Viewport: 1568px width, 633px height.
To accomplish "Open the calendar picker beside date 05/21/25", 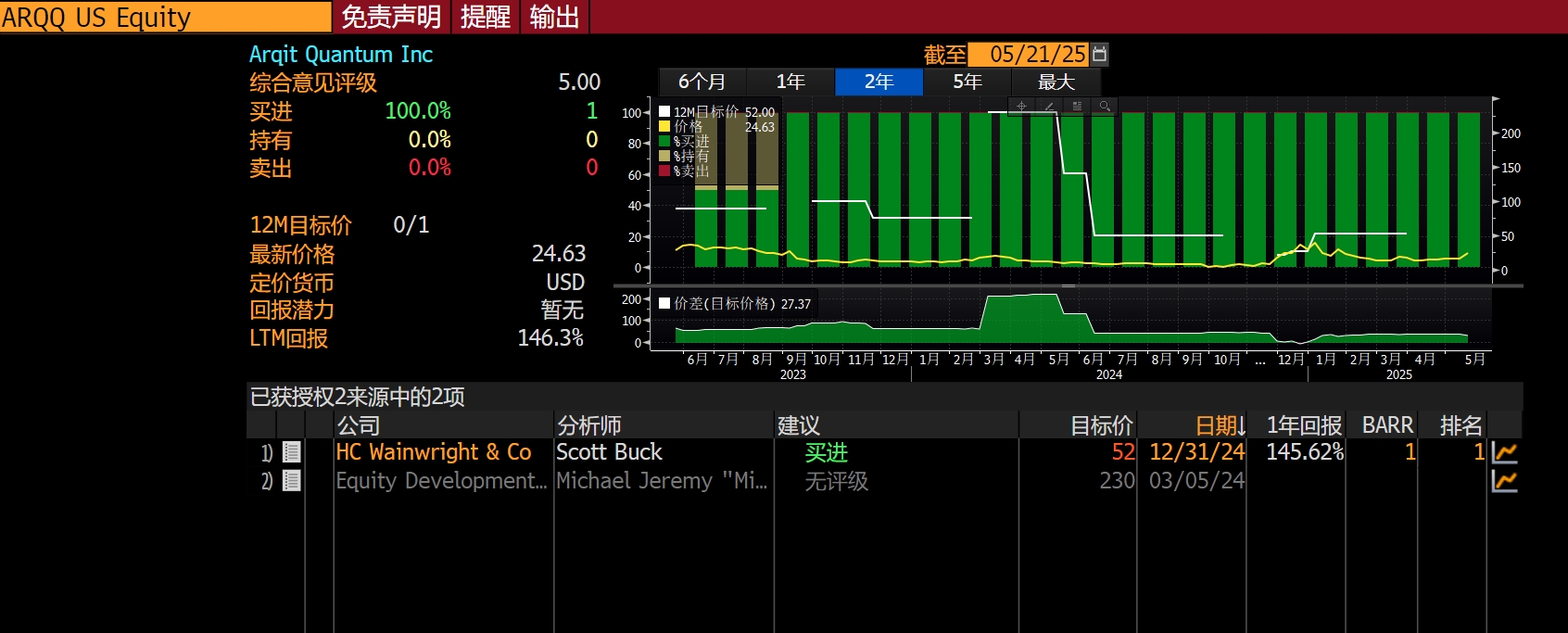I will [x=1099, y=54].
